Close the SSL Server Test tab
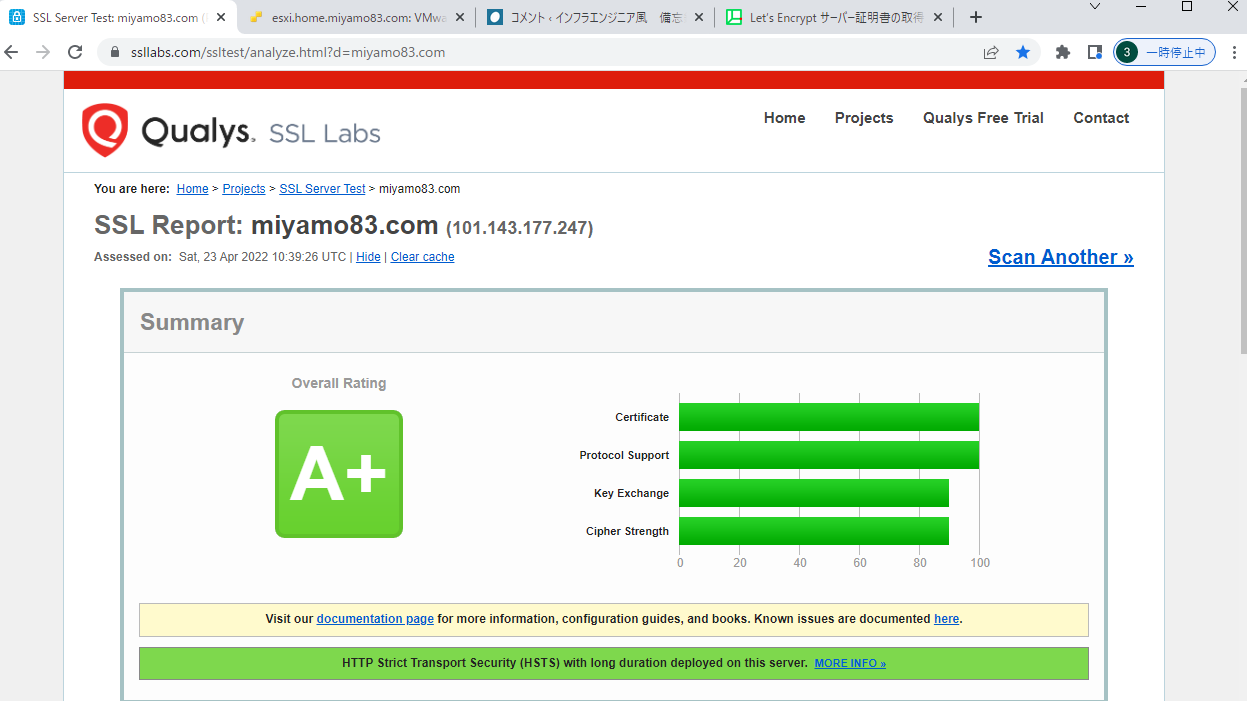1247x701 pixels. (x=221, y=17)
